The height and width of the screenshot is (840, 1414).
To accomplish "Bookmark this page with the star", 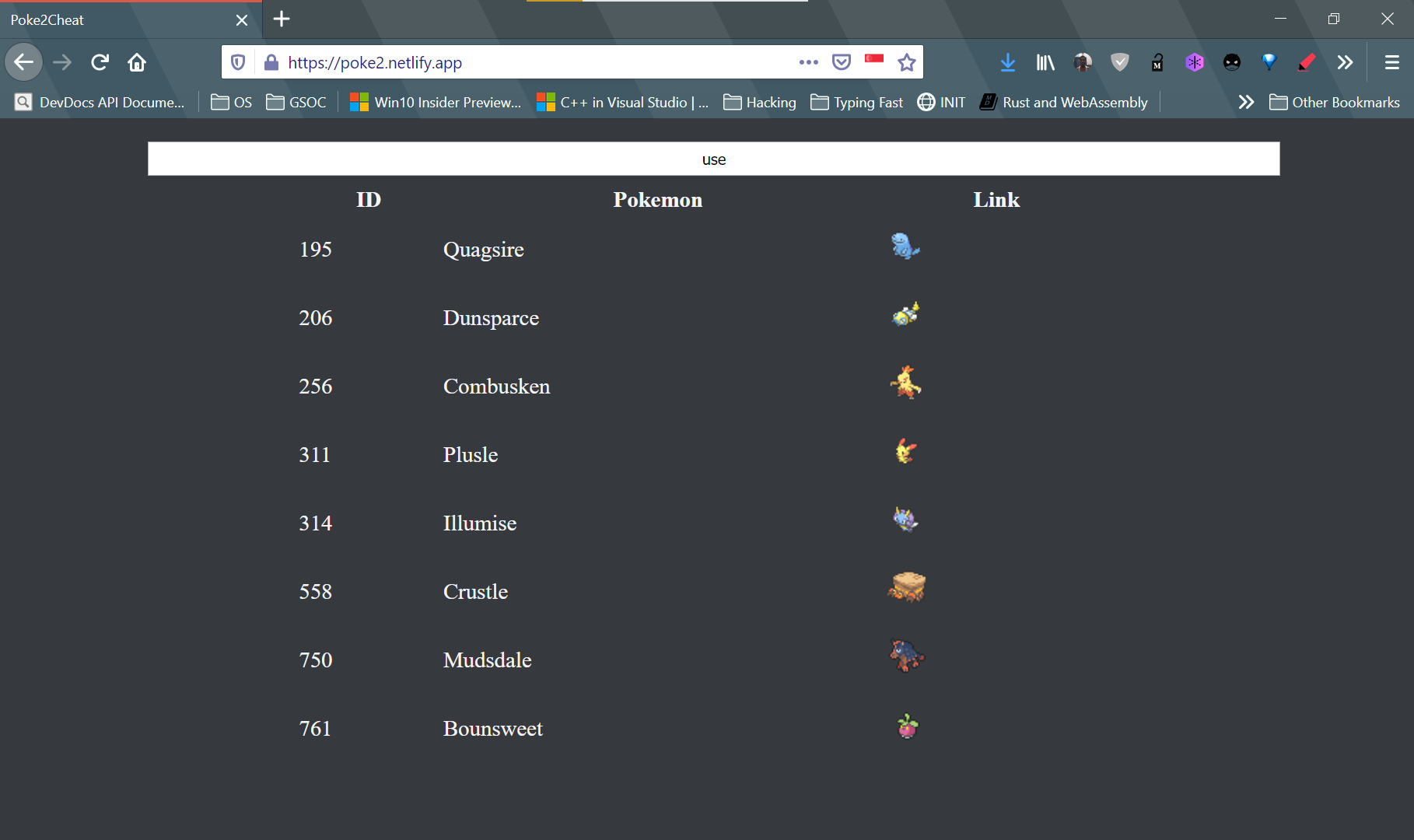I will tap(906, 62).
